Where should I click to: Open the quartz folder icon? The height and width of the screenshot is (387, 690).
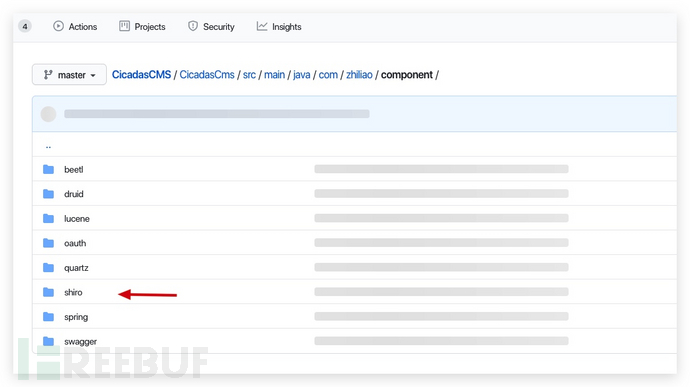[48, 268]
